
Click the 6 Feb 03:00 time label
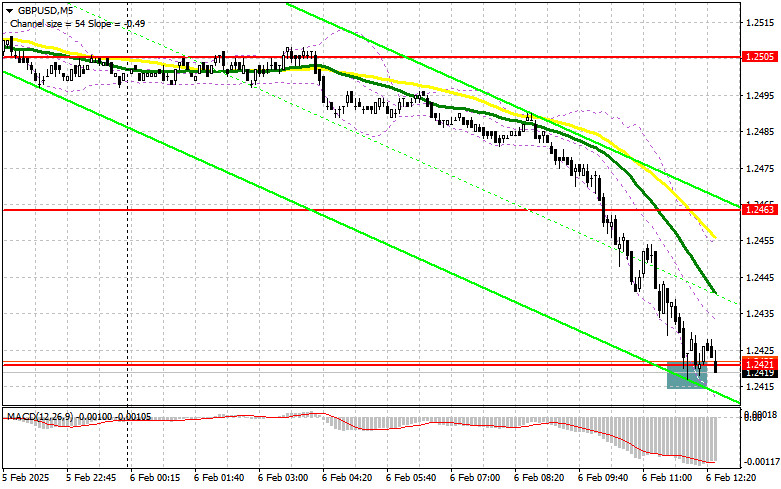coord(283,478)
